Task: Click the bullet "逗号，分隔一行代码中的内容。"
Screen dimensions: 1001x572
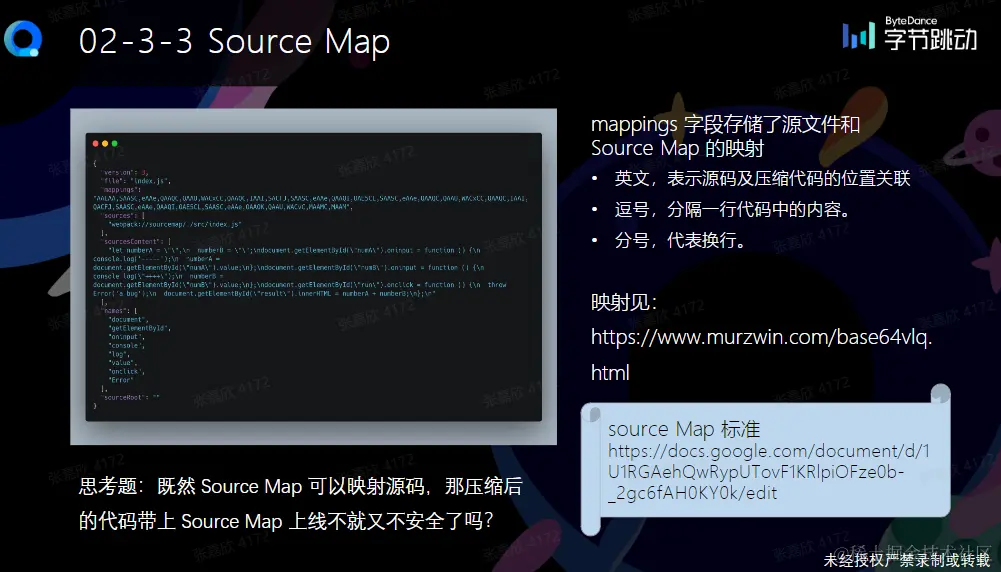Action: click(x=732, y=209)
